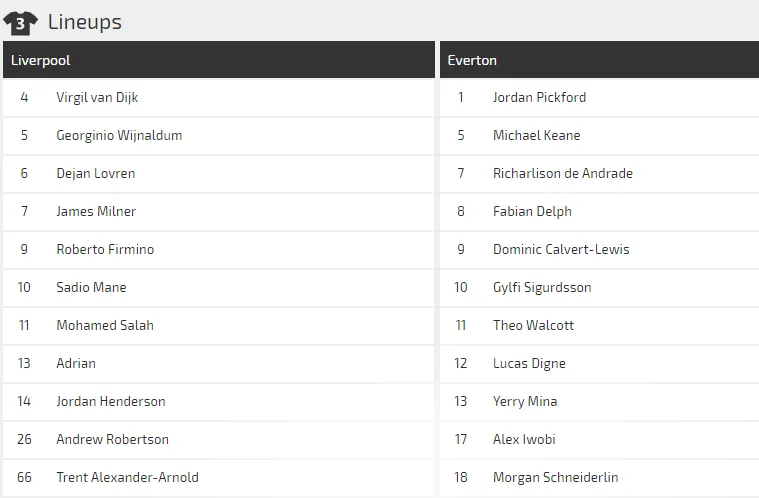The height and width of the screenshot is (498, 759).
Task: Open Michael Keane's player link
Action: click(537, 135)
